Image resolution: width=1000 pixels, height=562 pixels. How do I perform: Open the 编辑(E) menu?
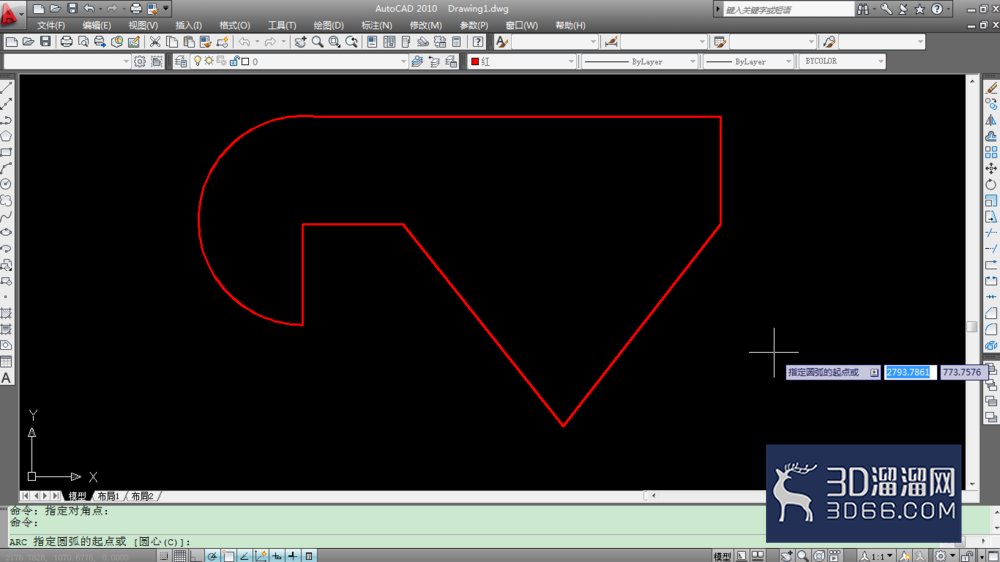(x=96, y=26)
